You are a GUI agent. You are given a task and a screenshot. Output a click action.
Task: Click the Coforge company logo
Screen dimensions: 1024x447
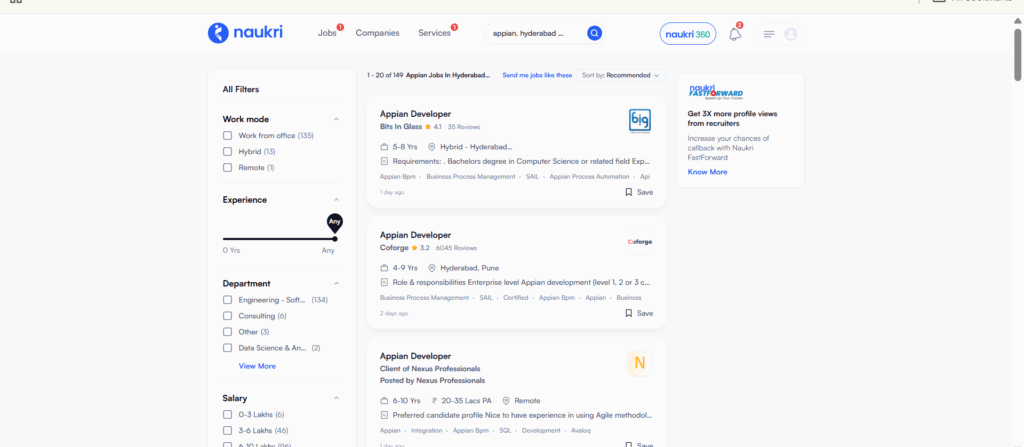click(639, 242)
